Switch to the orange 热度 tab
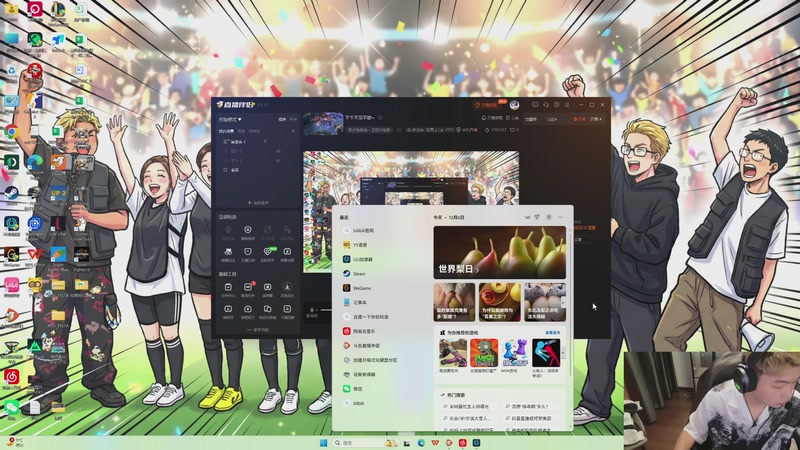Viewport: 800px width, 450px height. click(579, 119)
